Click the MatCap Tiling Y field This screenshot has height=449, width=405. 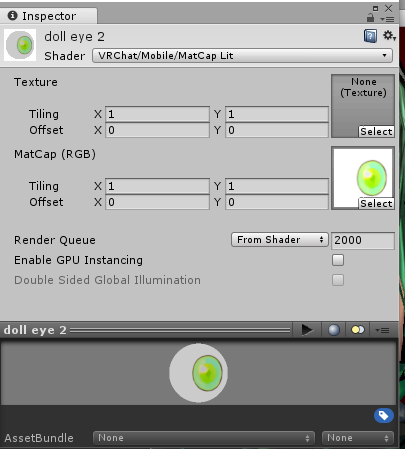pos(277,186)
